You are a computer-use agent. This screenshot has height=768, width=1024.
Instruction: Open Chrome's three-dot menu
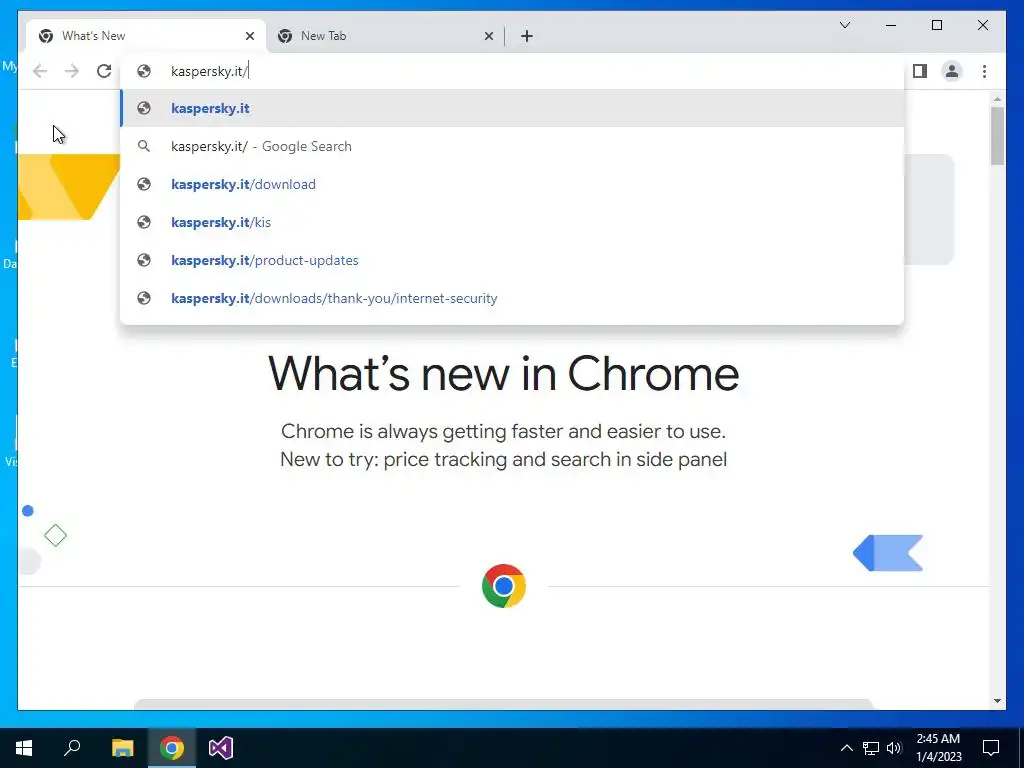(984, 71)
